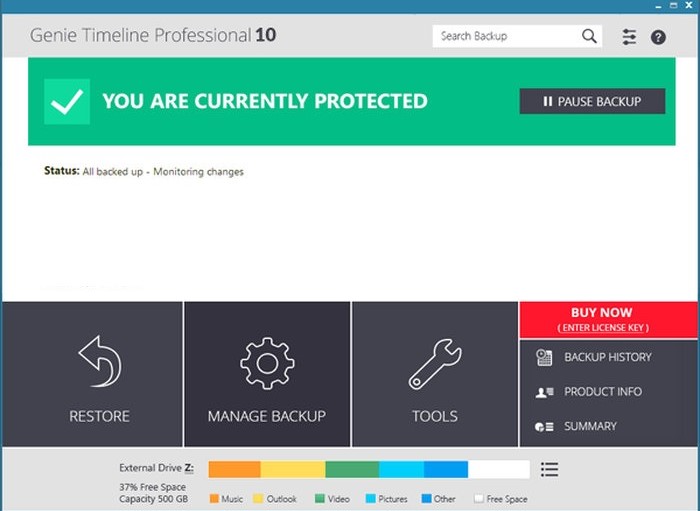The height and width of the screenshot is (511, 700).
Task: Open the Tools tile label
Action: point(435,416)
